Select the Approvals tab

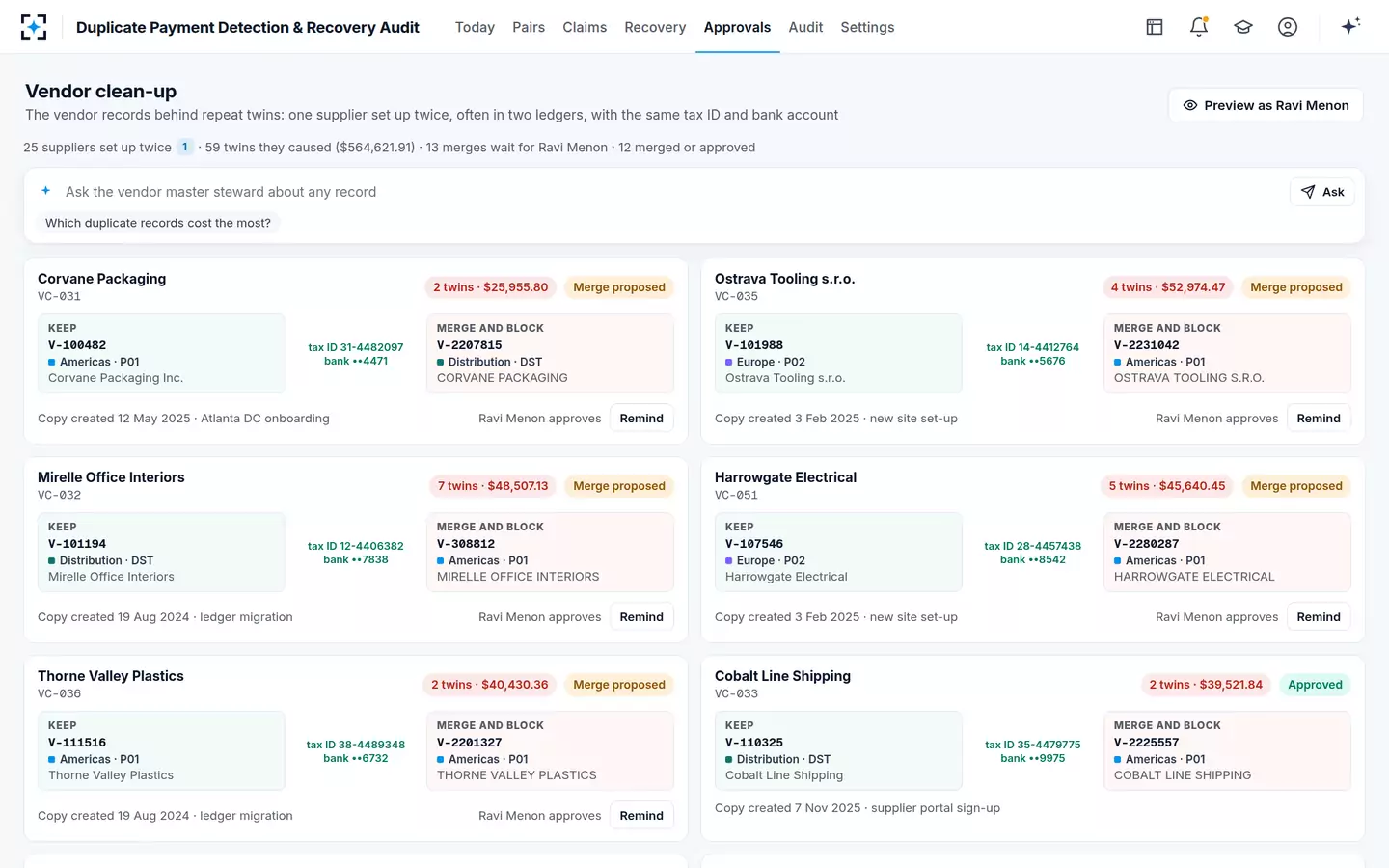pyautogui.click(x=737, y=27)
